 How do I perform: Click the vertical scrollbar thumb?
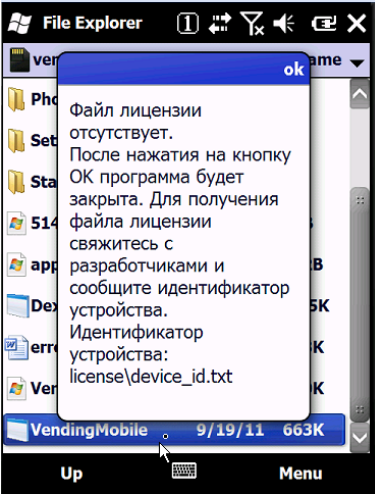click(x=360, y=305)
